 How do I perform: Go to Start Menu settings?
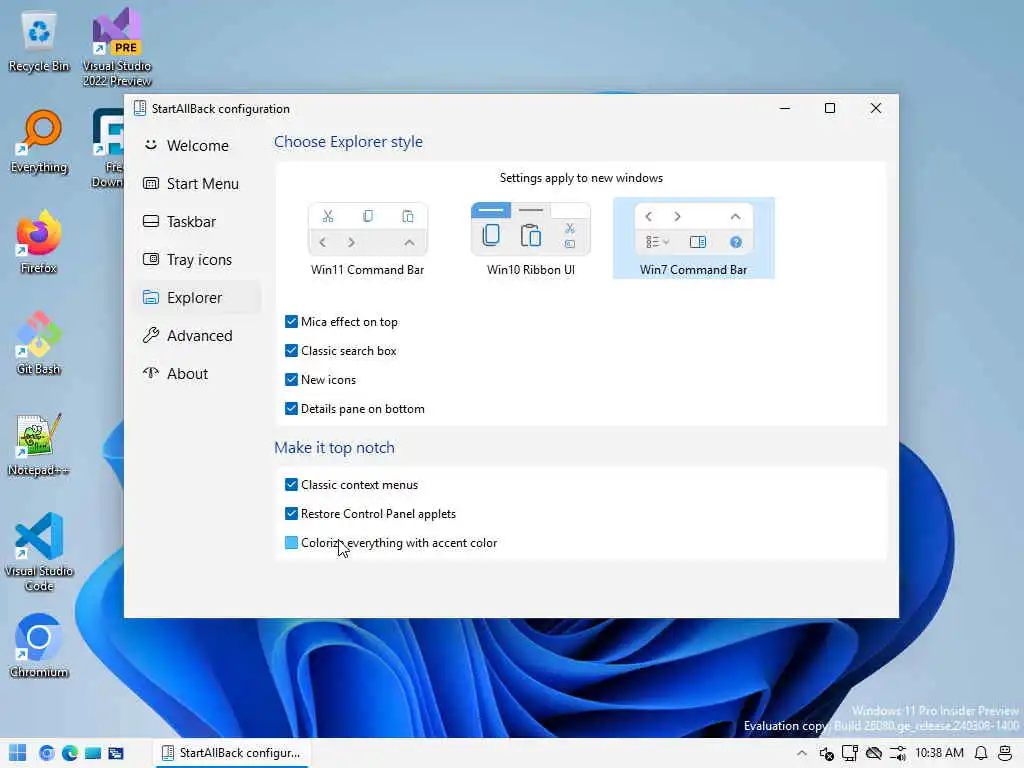pos(198,184)
